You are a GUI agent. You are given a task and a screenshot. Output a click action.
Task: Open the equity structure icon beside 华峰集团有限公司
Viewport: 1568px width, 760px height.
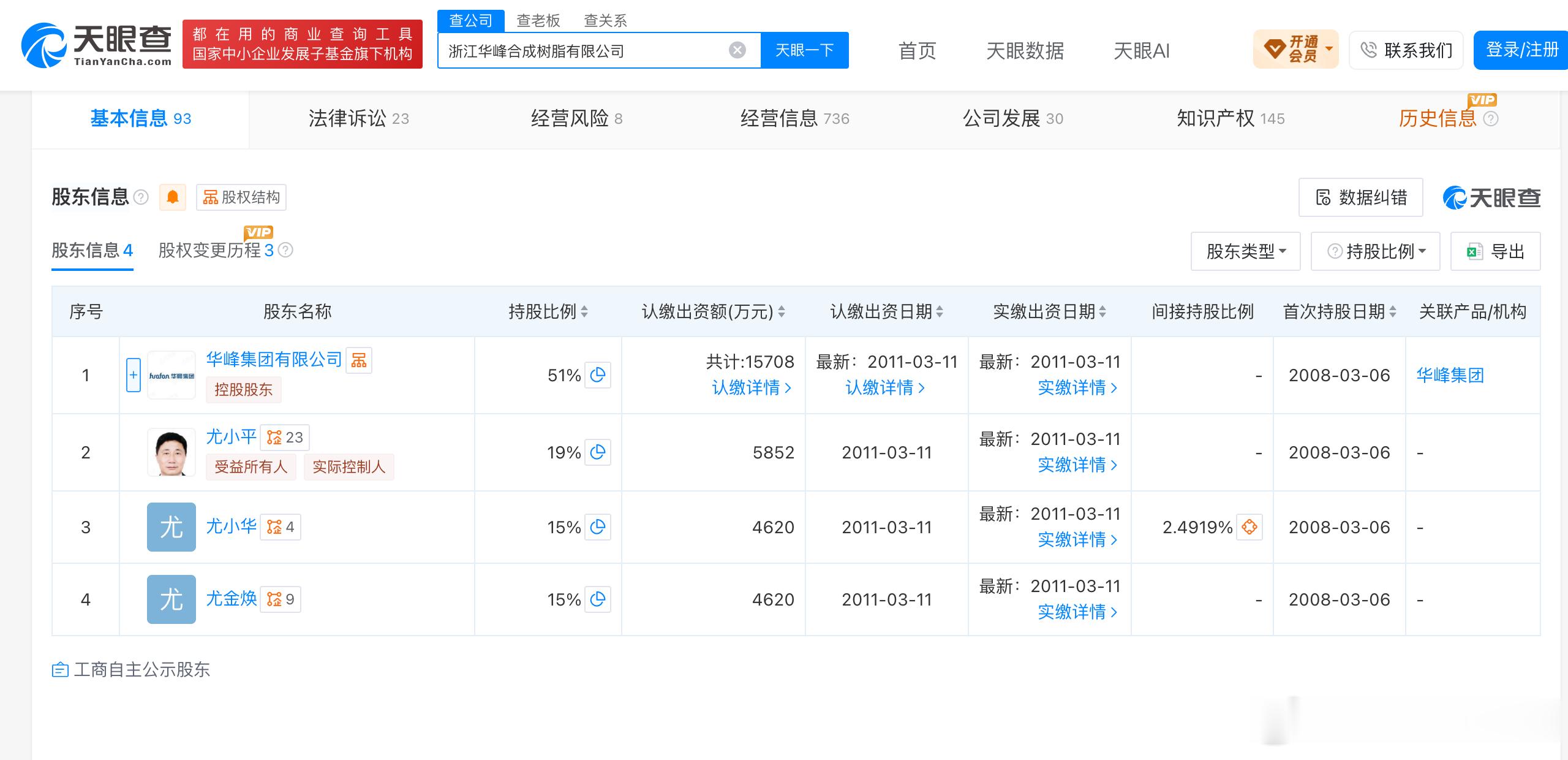[x=359, y=360]
